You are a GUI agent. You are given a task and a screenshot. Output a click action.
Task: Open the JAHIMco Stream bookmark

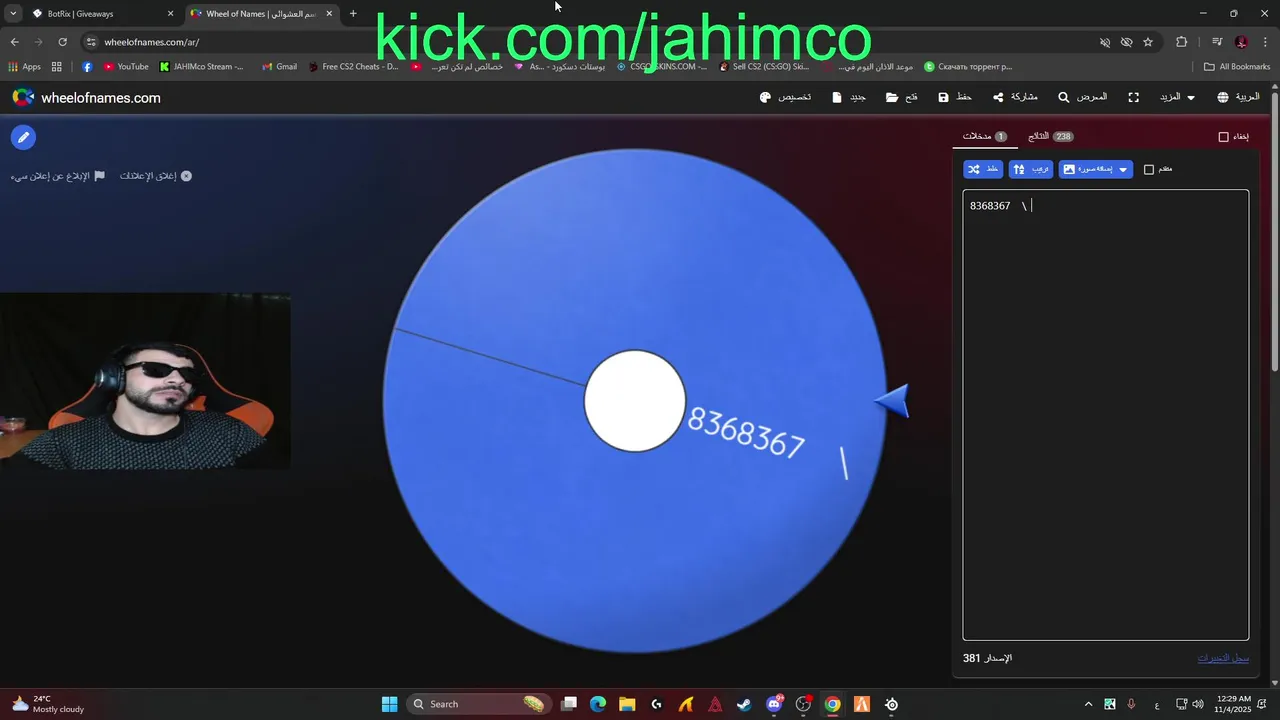(201, 67)
